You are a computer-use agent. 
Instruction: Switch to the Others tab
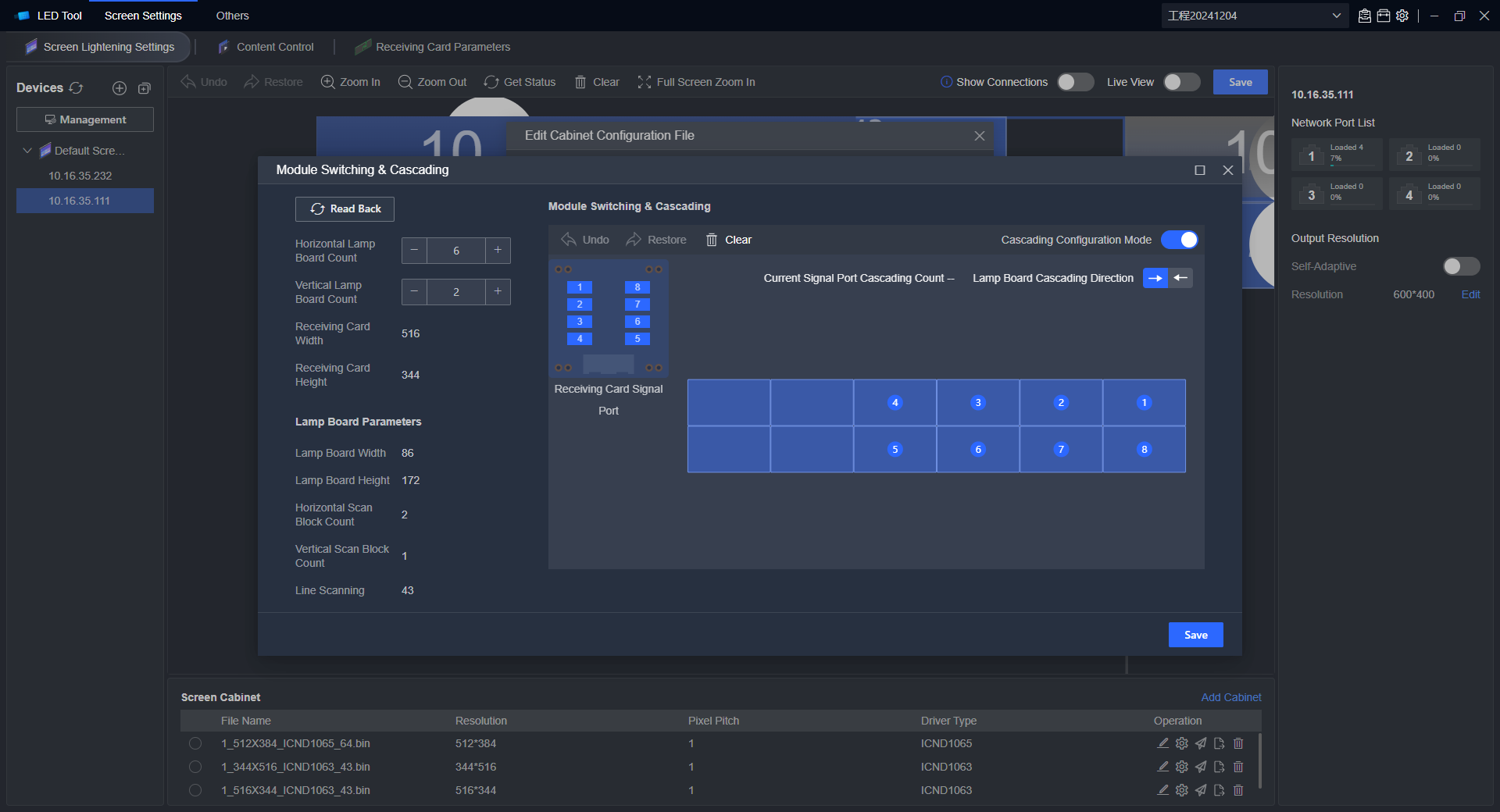(x=232, y=16)
